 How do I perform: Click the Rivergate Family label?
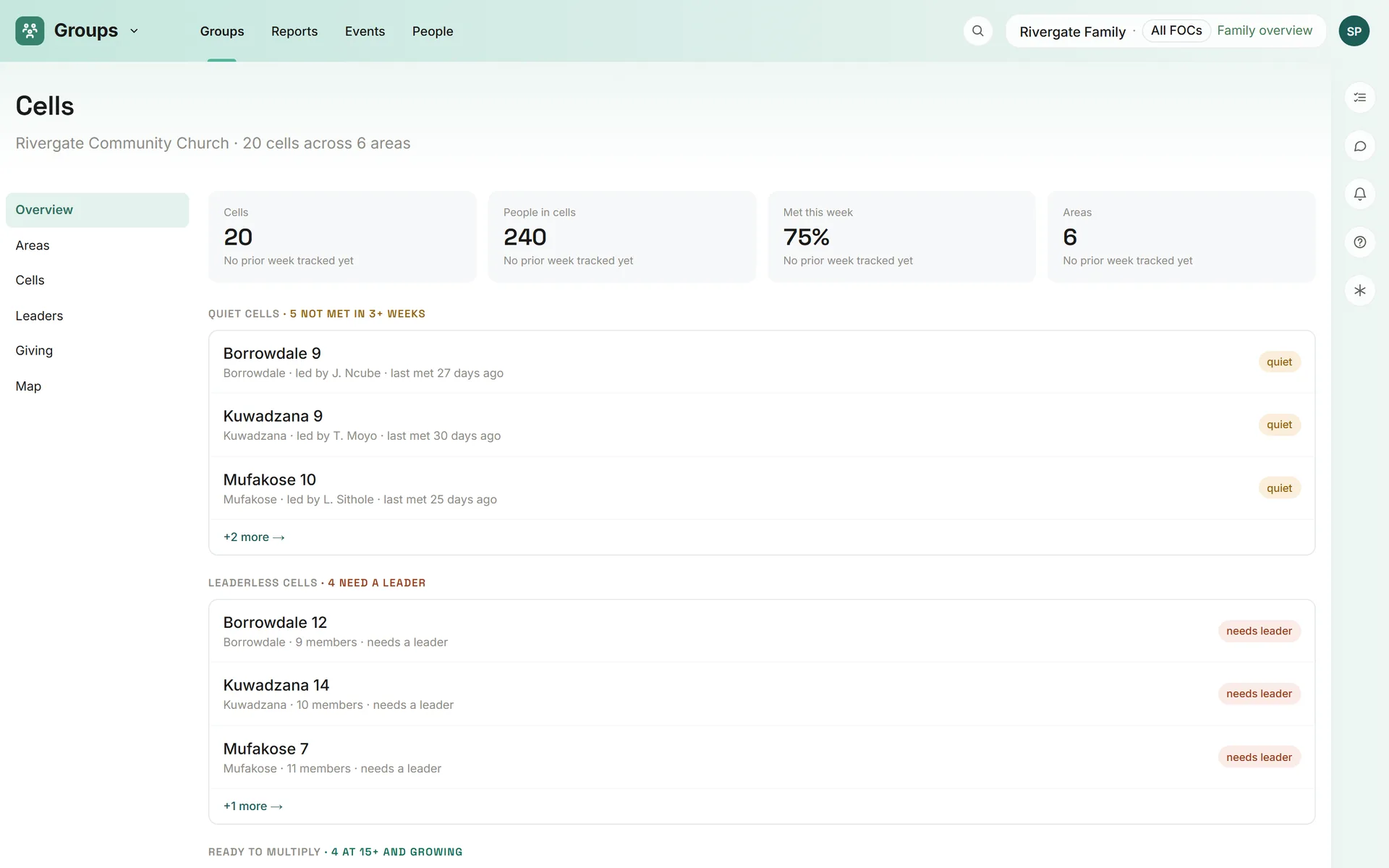[x=1072, y=32]
